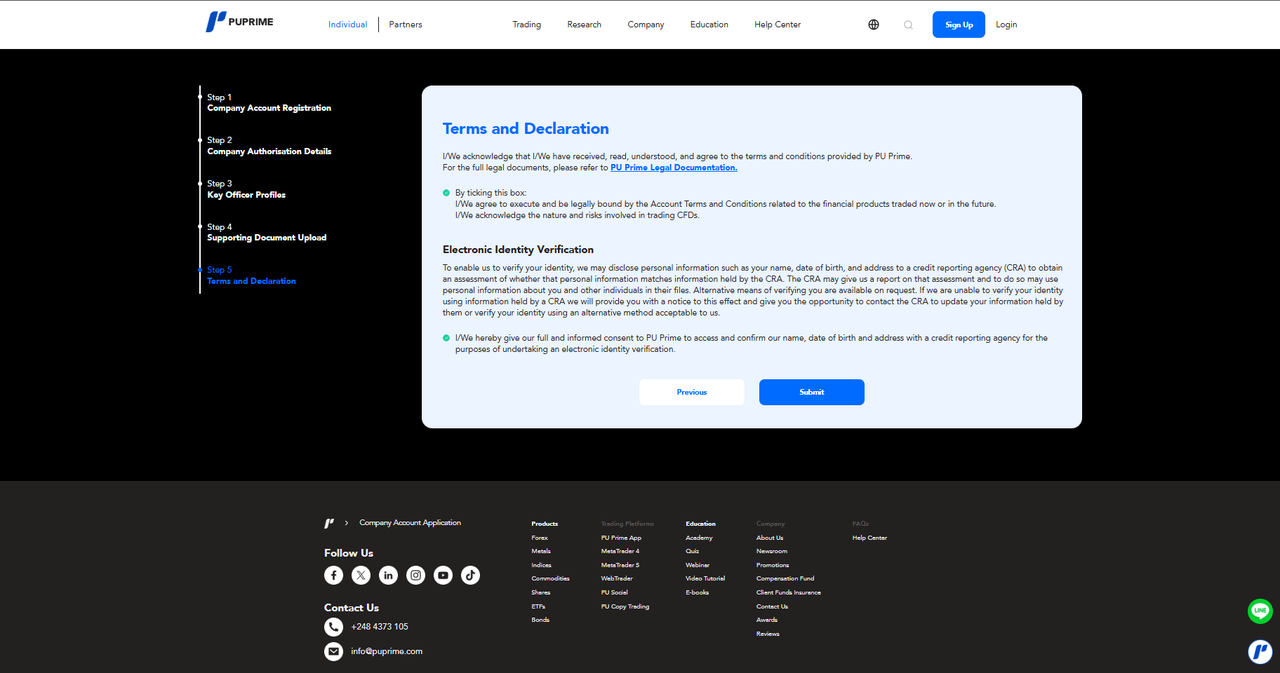The width and height of the screenshot is (1280, 673).
Task: Expand the Research menu
Action: tap(584, 25)
